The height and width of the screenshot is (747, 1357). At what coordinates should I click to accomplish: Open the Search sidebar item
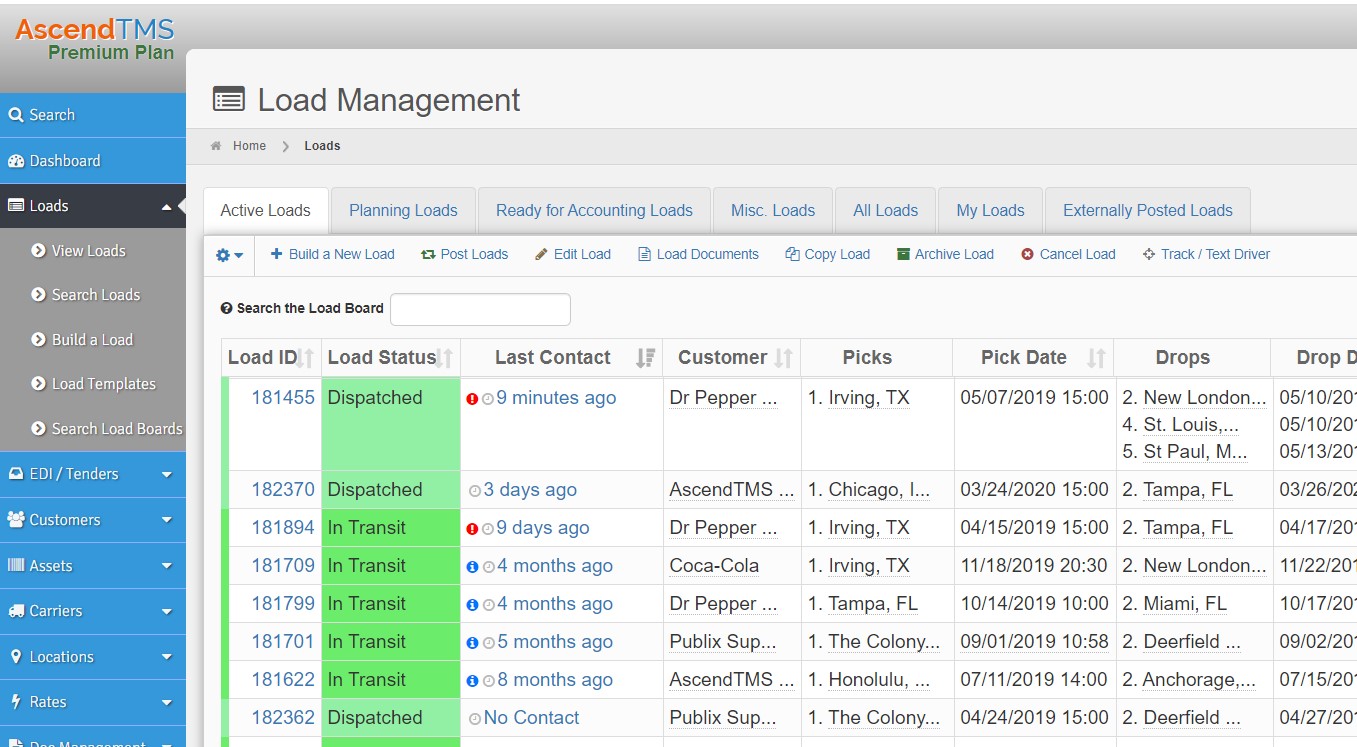pos(92,115)
